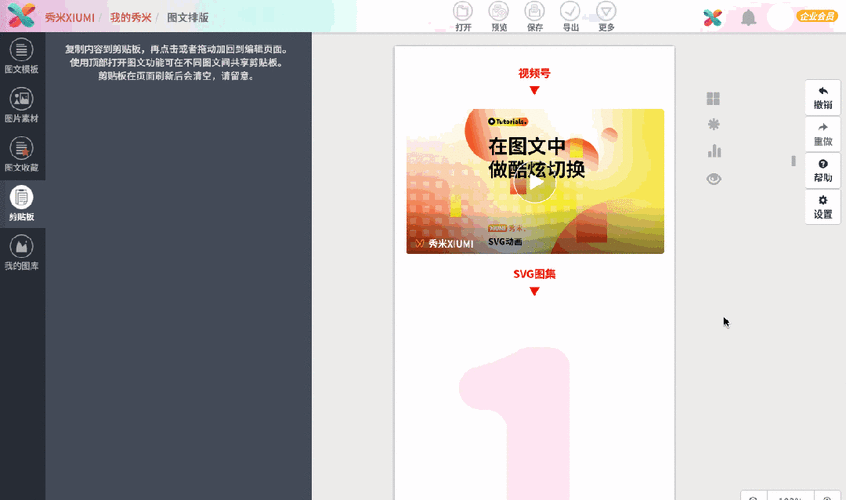Image resolution: width=846 pixels, height=500 pixels.
Task: Select the SVG图集 red heading text
Action: pos(534,274)
